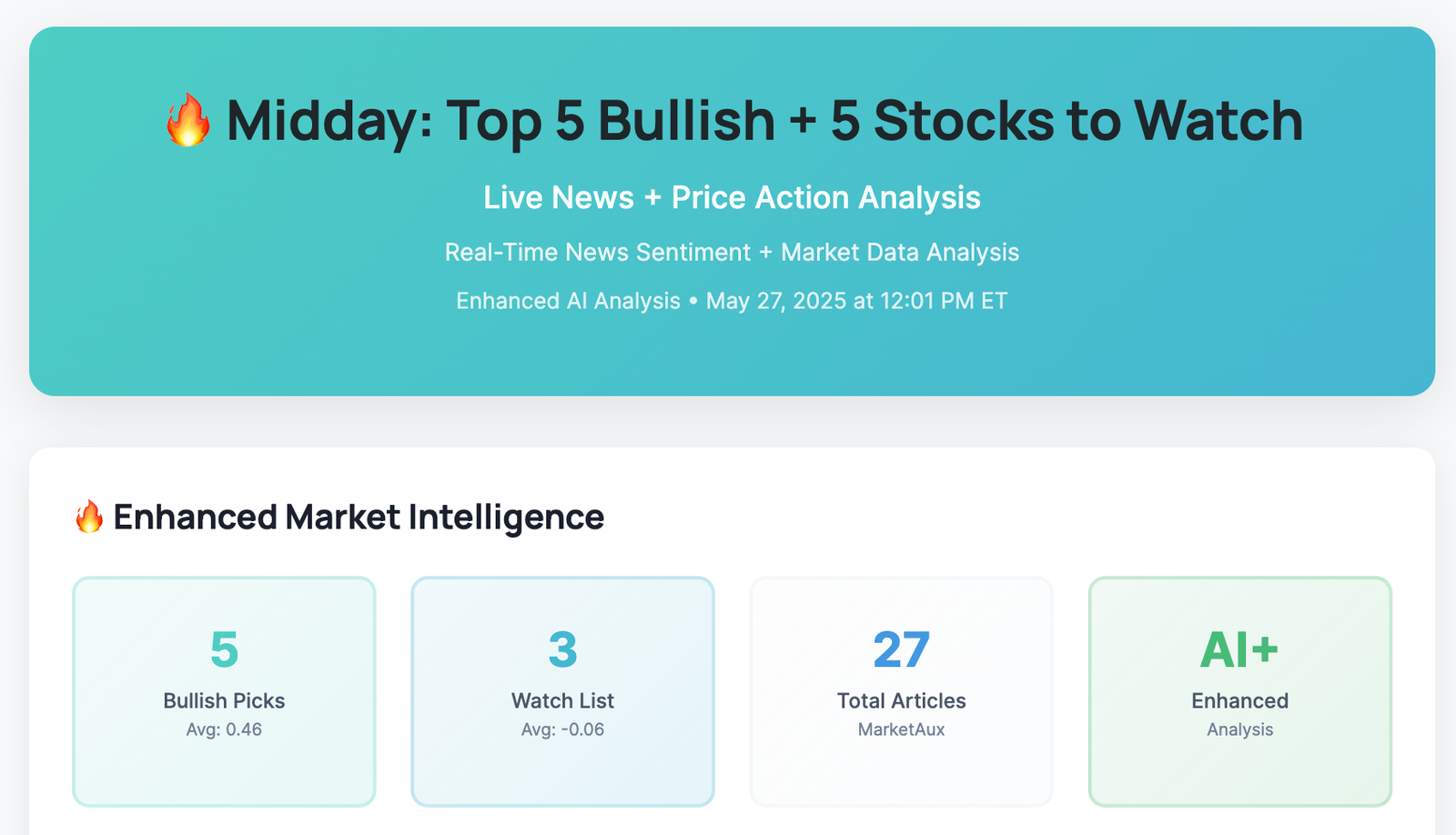Click the Enhanced Market Intelligence heading
Viewport: 1456px width, 835px height.
(x=359, y=517)
